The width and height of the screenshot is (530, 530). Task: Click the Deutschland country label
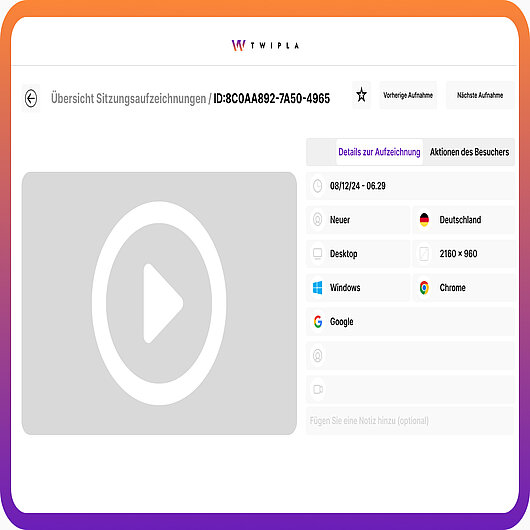pos(460,220)
